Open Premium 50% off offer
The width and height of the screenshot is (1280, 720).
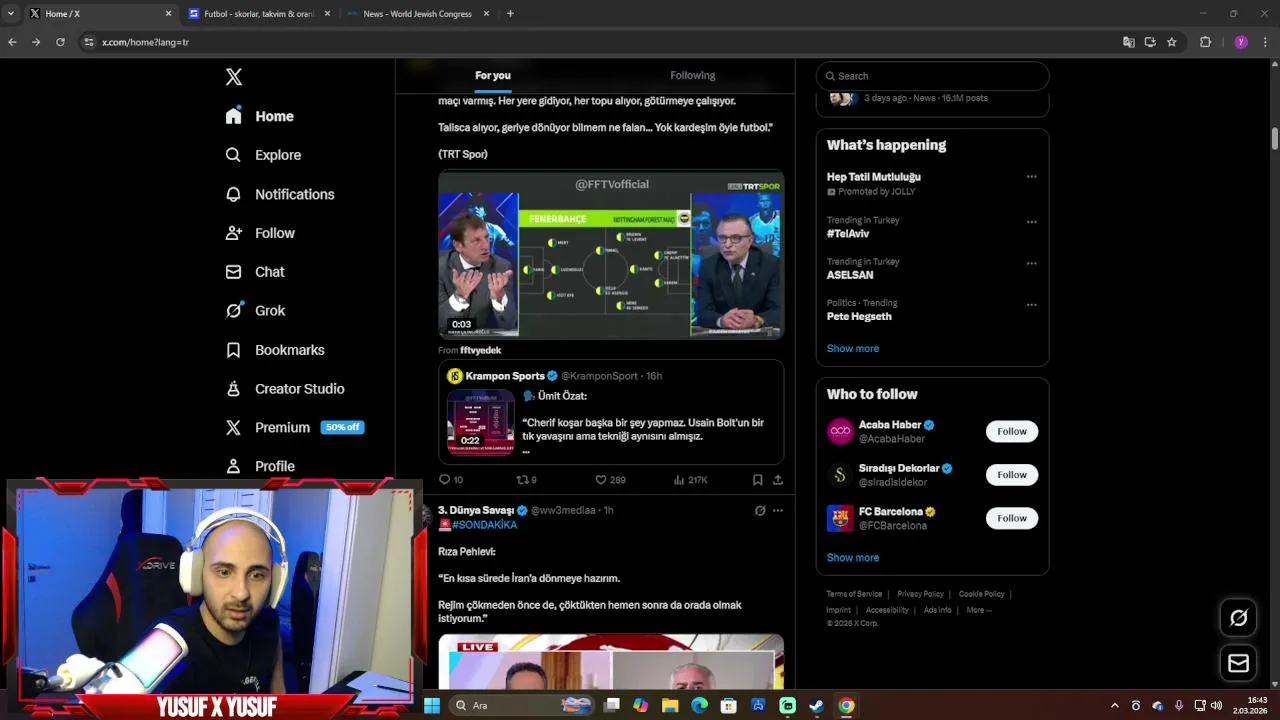(294, 427)
